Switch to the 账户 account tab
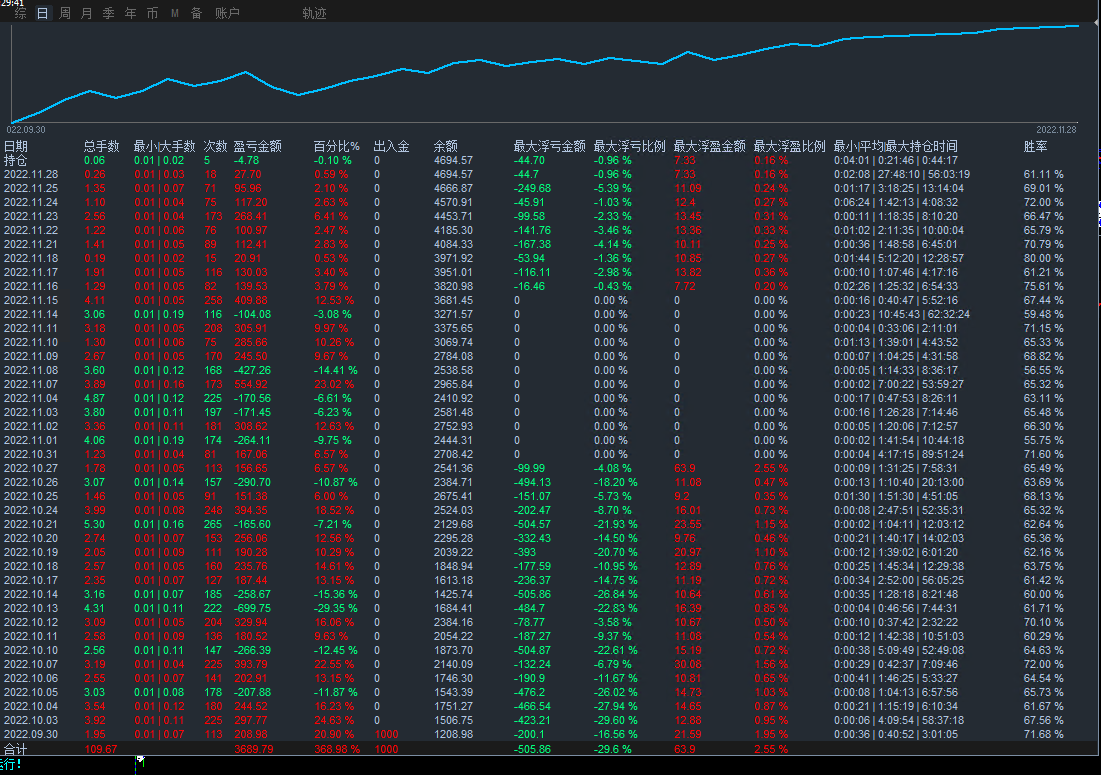 [227, 13]
